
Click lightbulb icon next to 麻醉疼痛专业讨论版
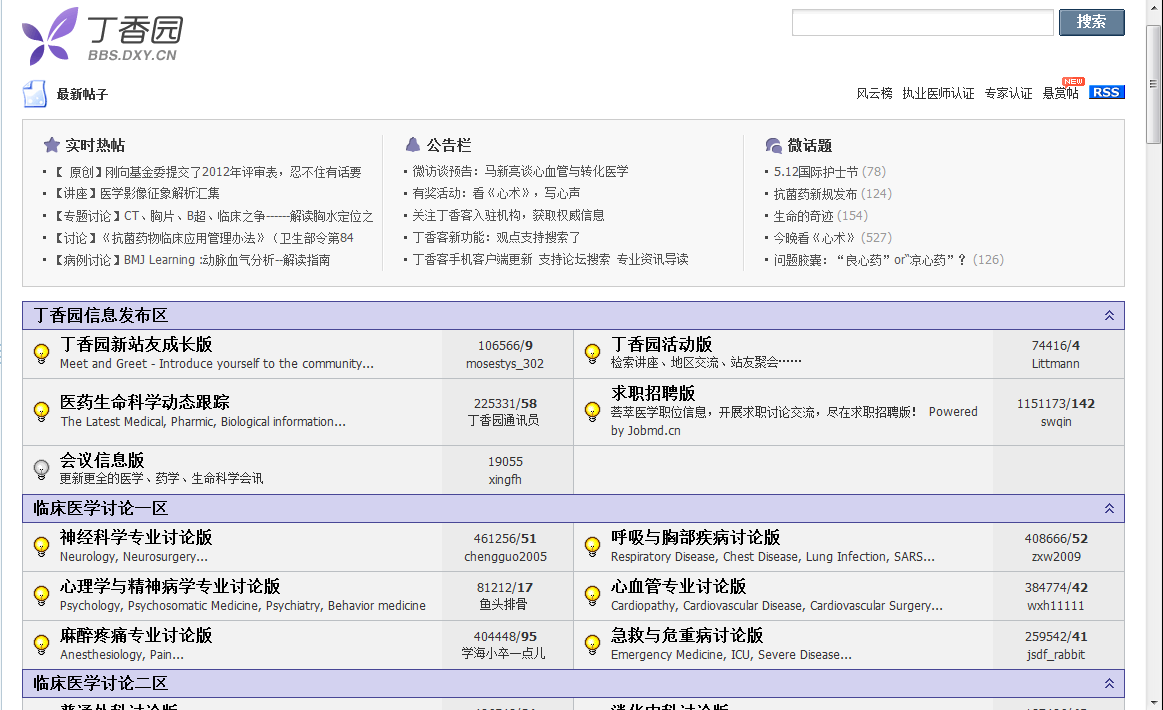(42, 644)
